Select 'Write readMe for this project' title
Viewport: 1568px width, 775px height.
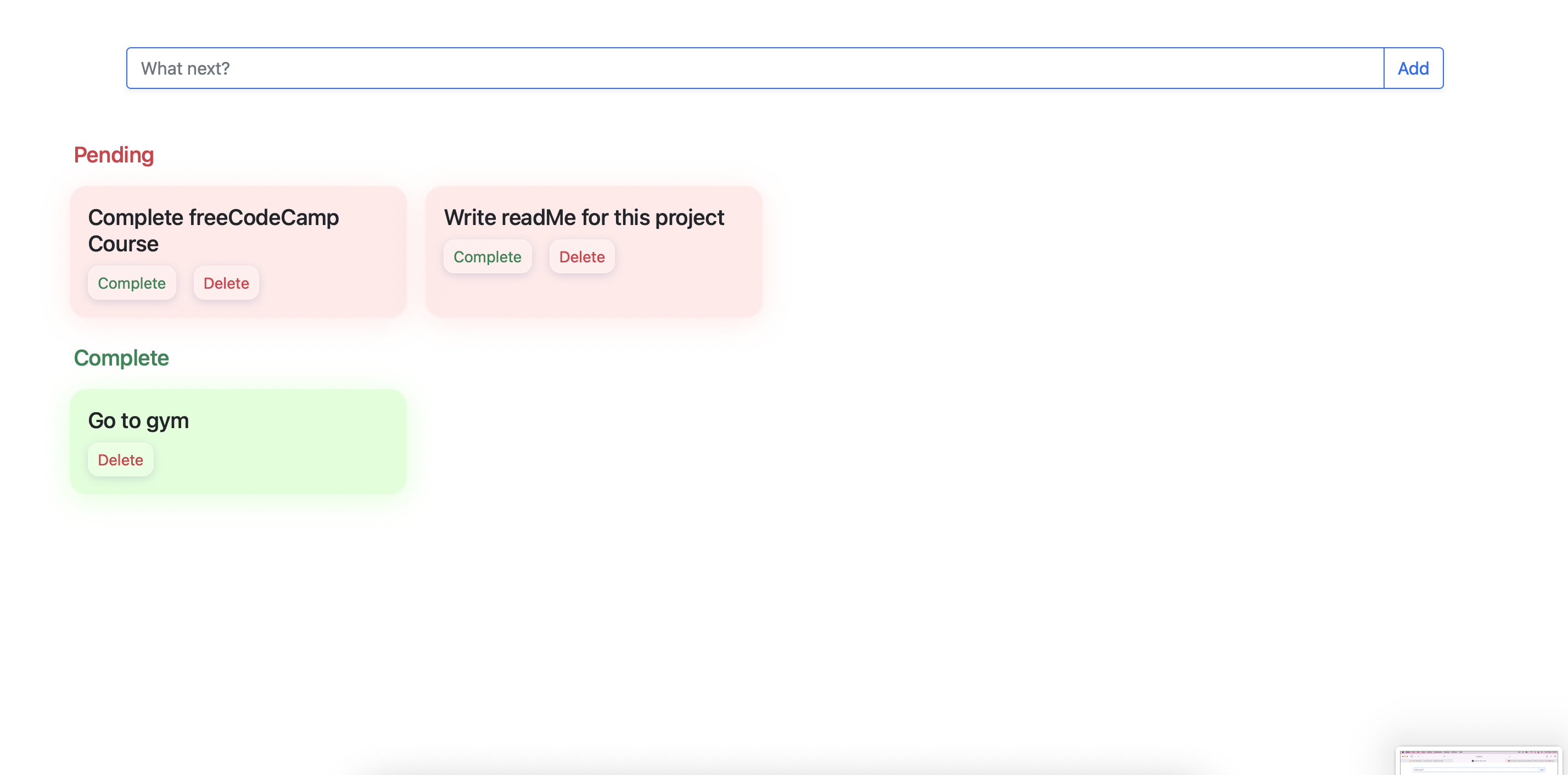click(x=584, y=217)
